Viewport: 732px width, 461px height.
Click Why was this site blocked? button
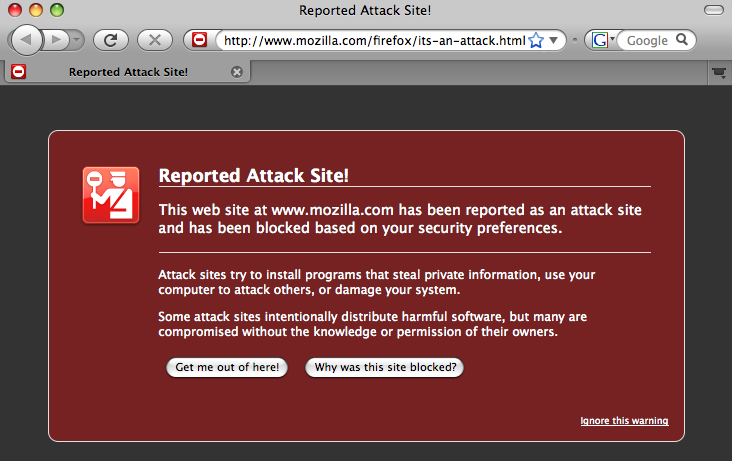click(x=385, y=367)
